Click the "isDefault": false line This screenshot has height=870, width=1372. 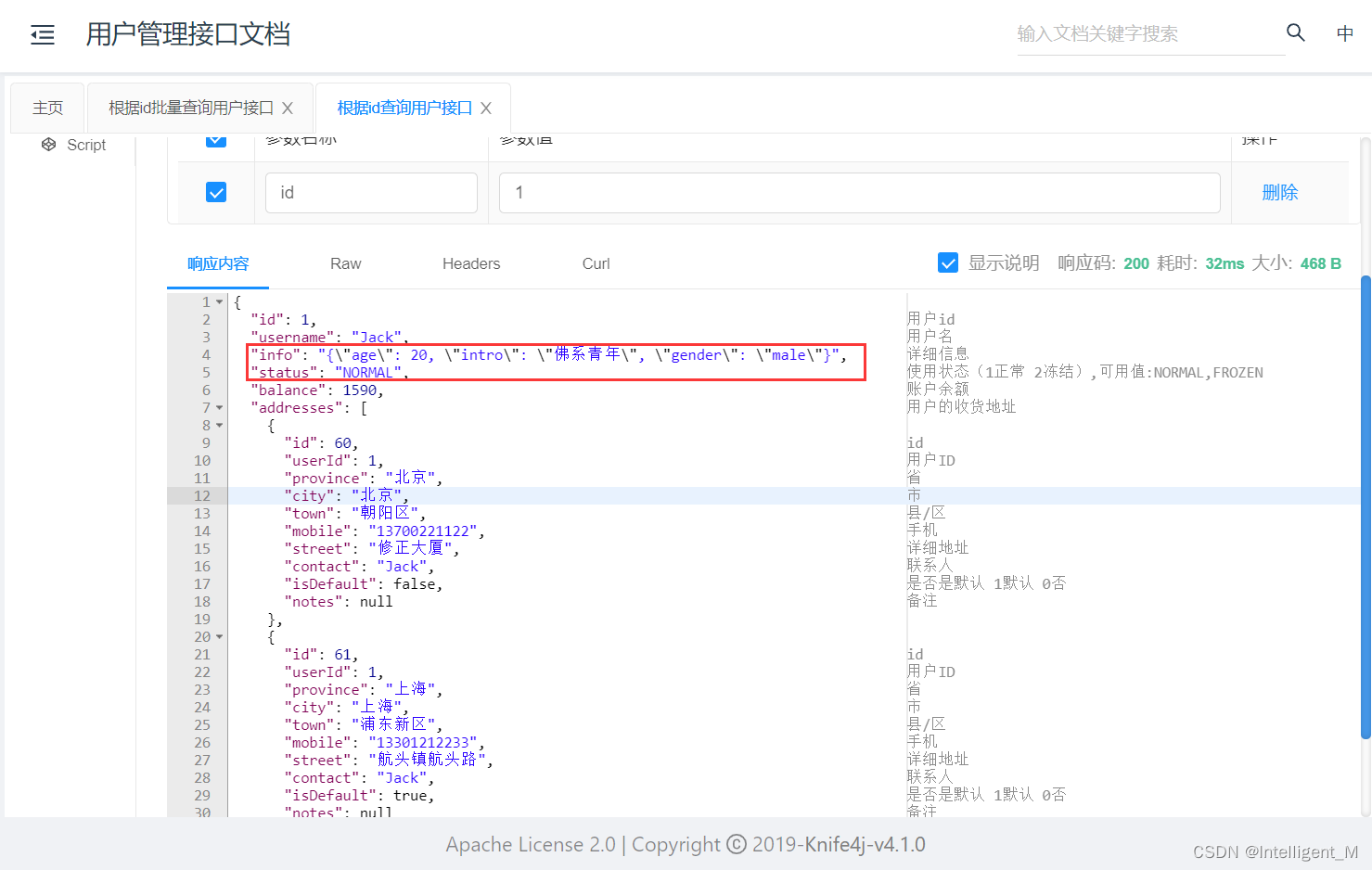click(x=364, y=584)
